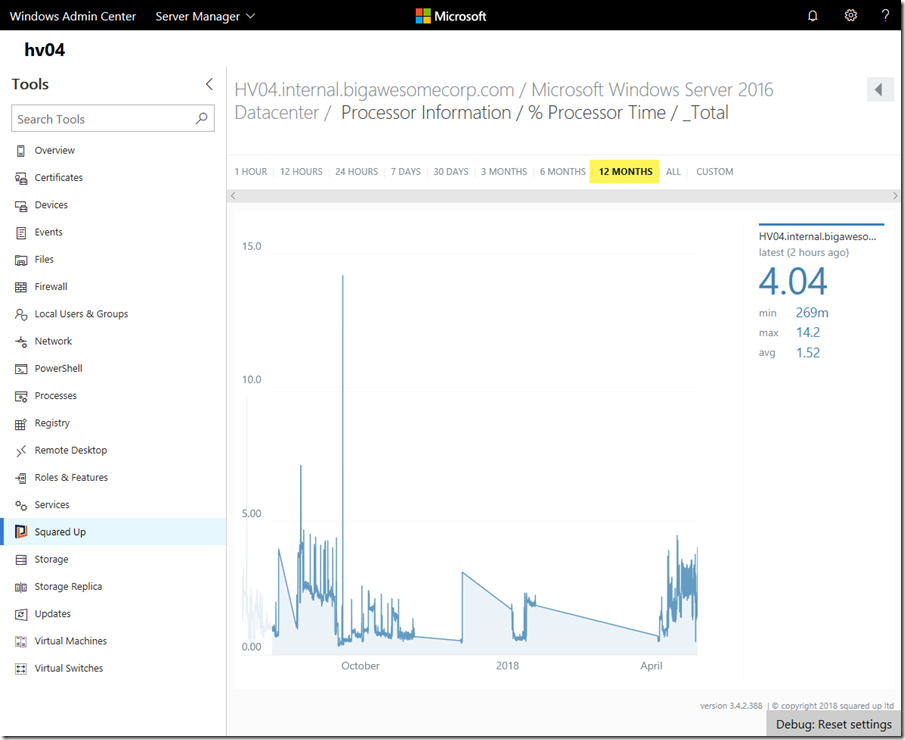Collapse the side panel with the triangle button
905x740 pixels.
pyautogui.click(x=880, y=89)
